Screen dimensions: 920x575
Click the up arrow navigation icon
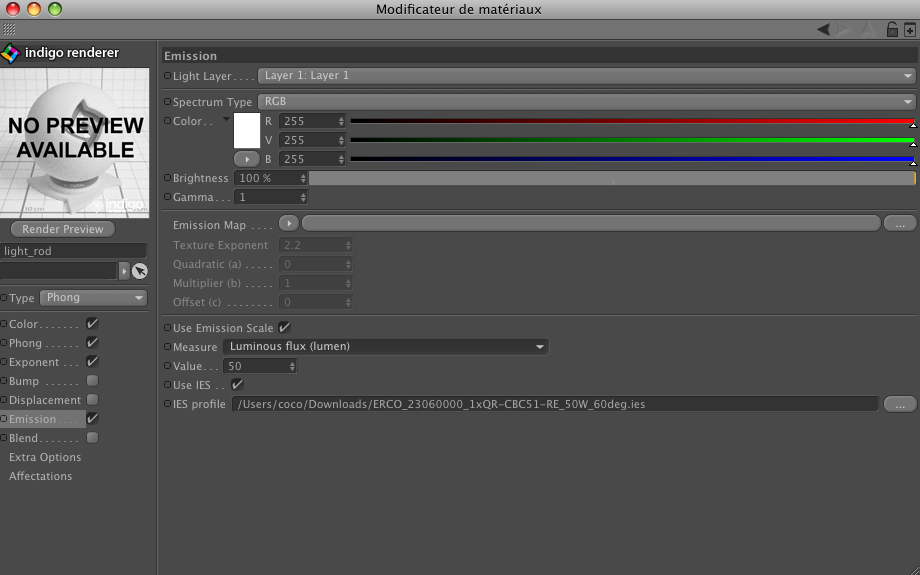tap(869, 30)
